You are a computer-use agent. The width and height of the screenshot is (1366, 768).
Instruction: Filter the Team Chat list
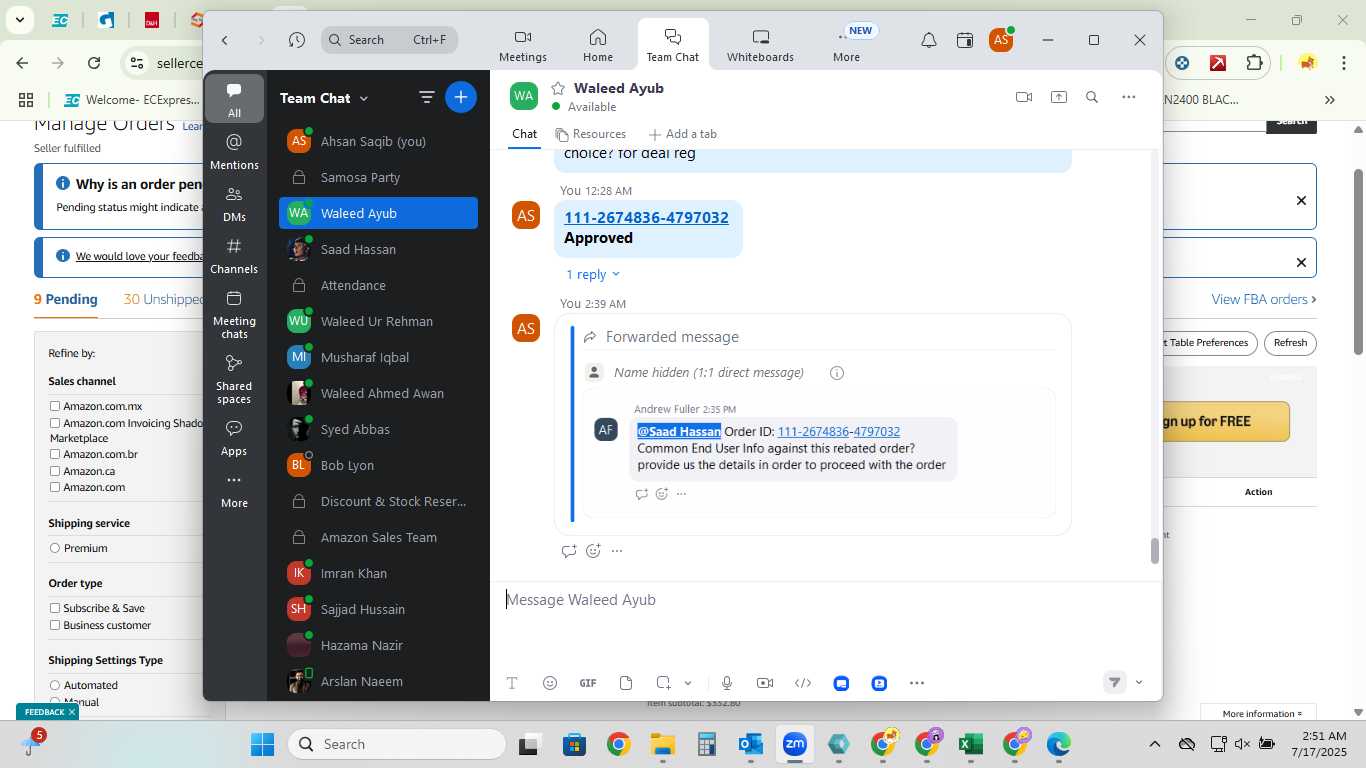click(x=426, y=97)
